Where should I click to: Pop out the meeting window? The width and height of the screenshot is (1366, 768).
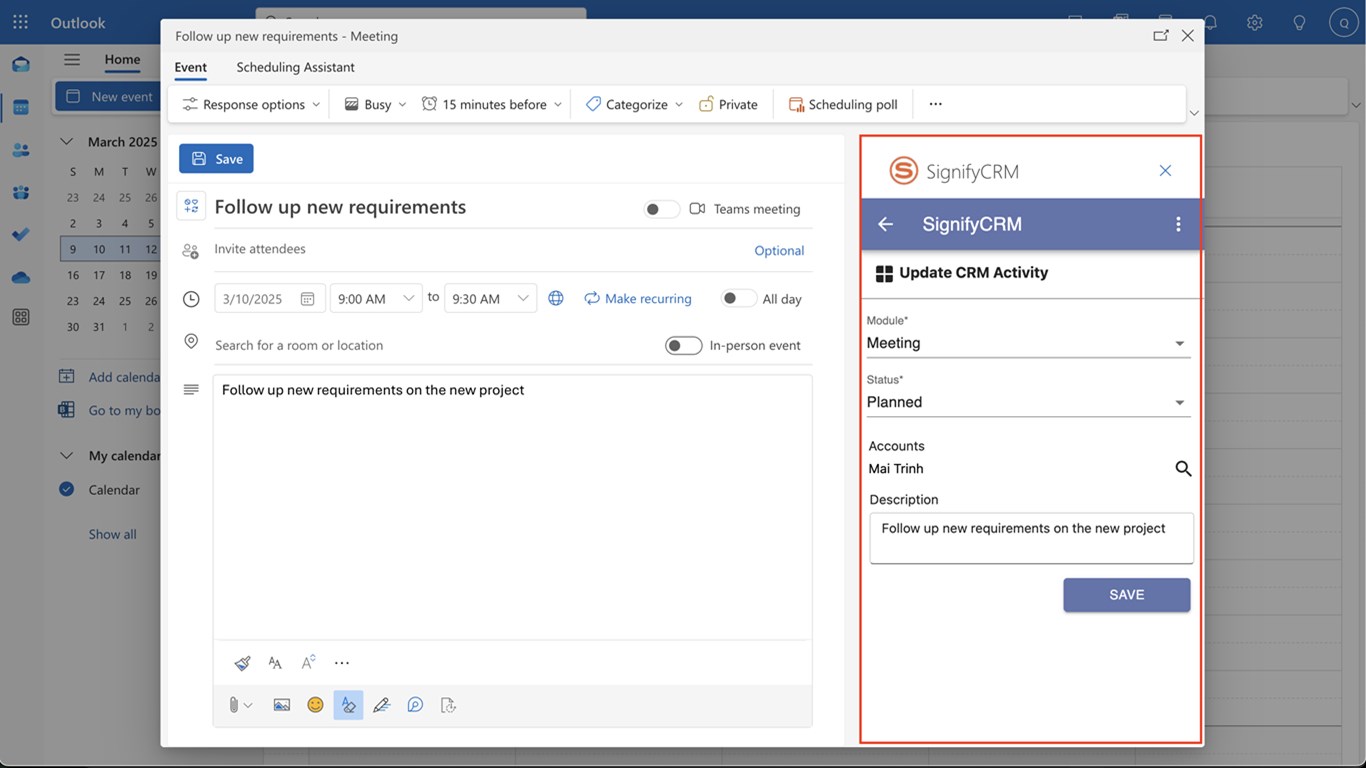(x=1160, y=35)
